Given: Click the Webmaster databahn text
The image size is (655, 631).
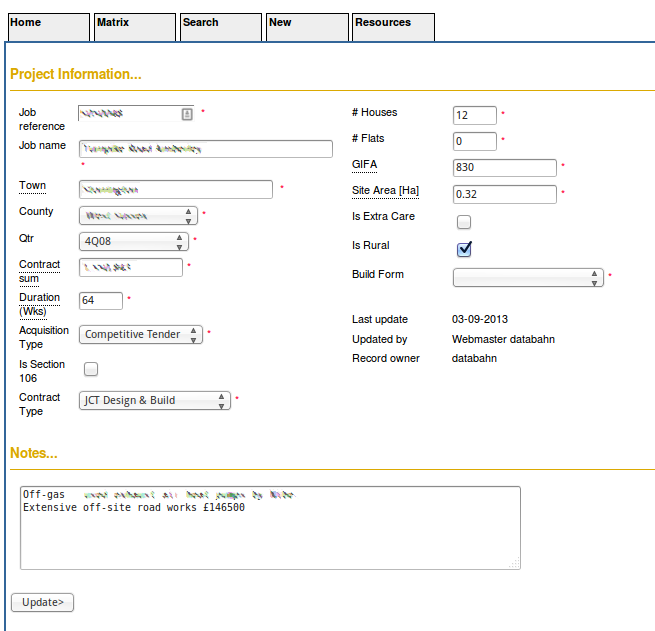Looking at the screenshot, I should tap(503, 339).
